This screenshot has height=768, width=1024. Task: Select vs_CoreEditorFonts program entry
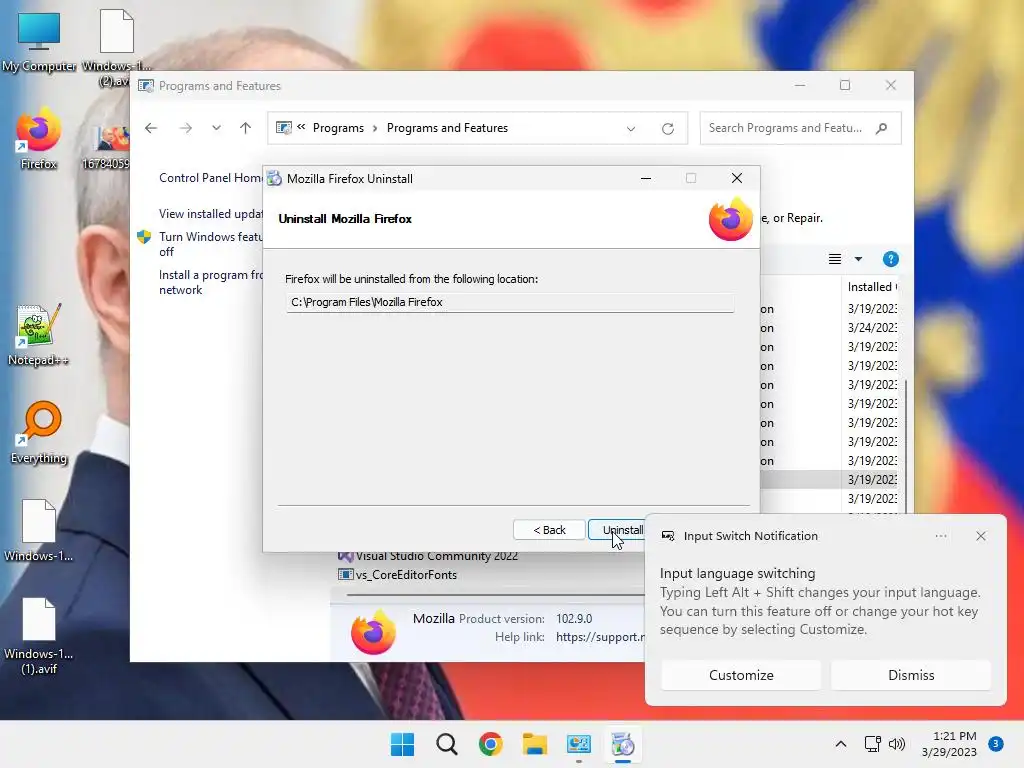(x=398, y=575)
